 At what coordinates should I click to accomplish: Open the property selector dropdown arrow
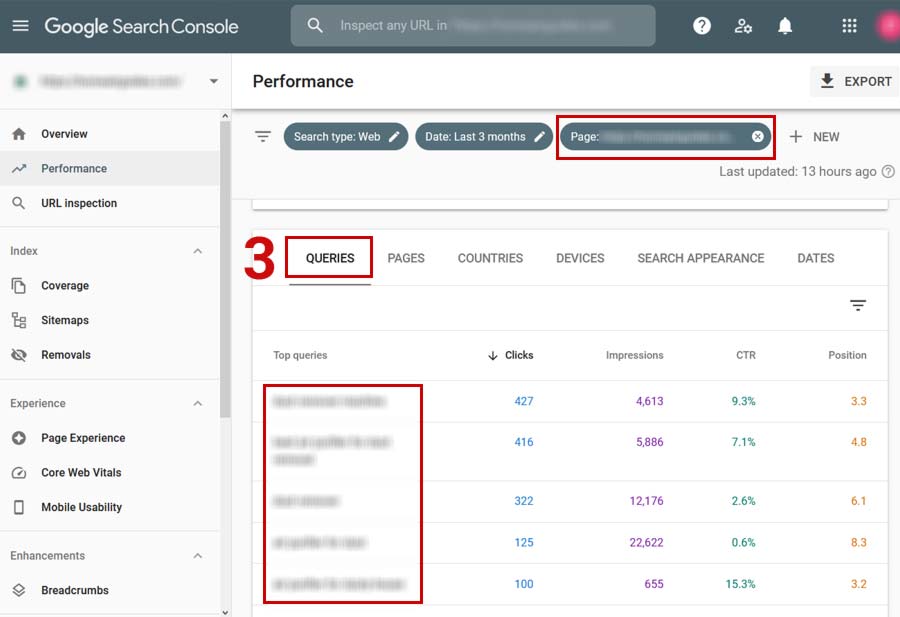pos(214,81)
